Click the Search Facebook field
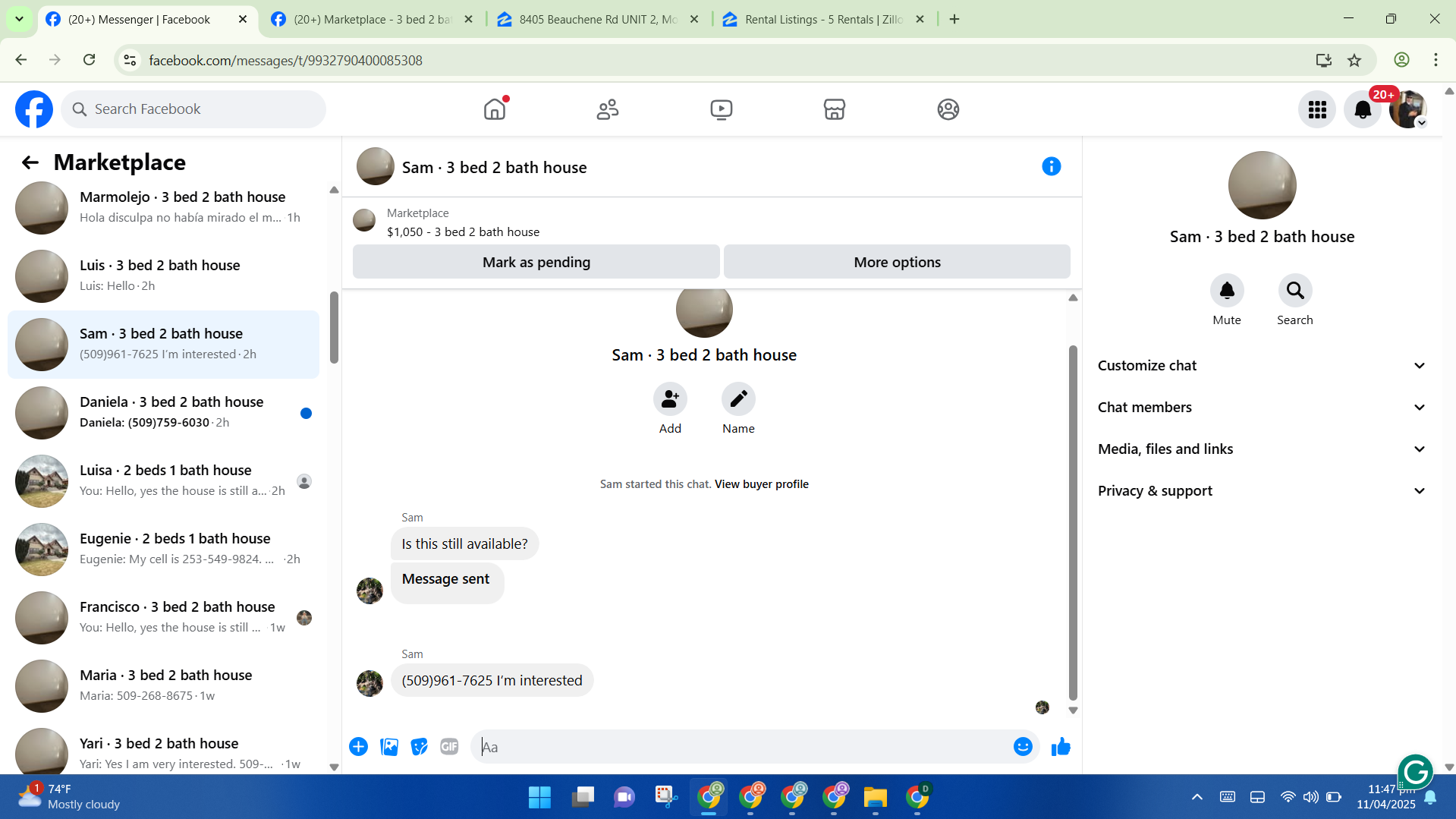 193,109
